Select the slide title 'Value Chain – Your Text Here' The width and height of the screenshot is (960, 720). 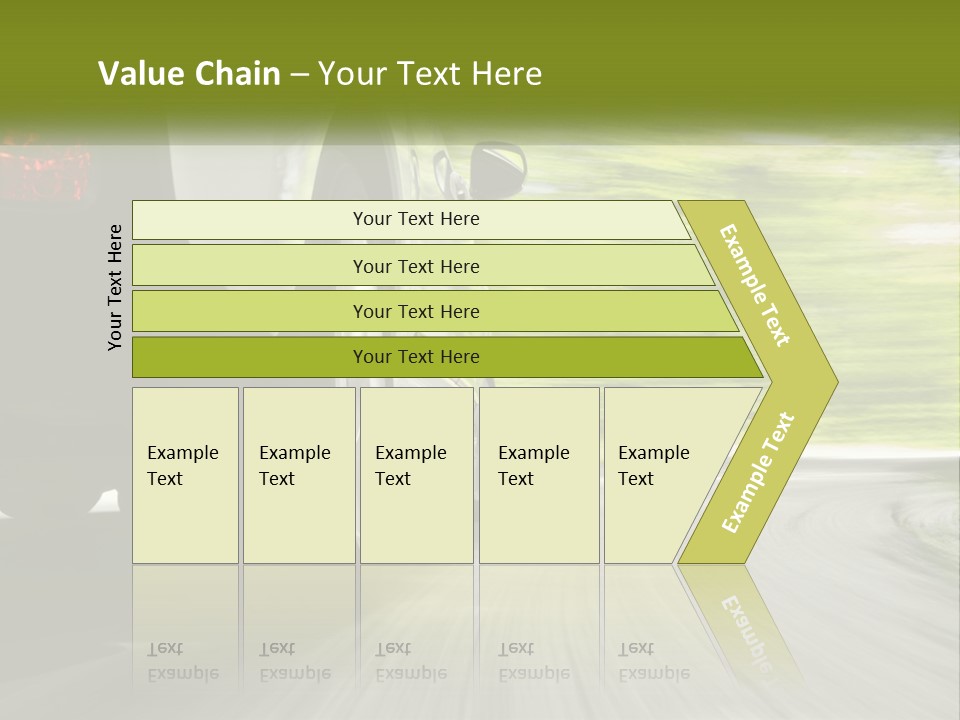tap(320, 73)
